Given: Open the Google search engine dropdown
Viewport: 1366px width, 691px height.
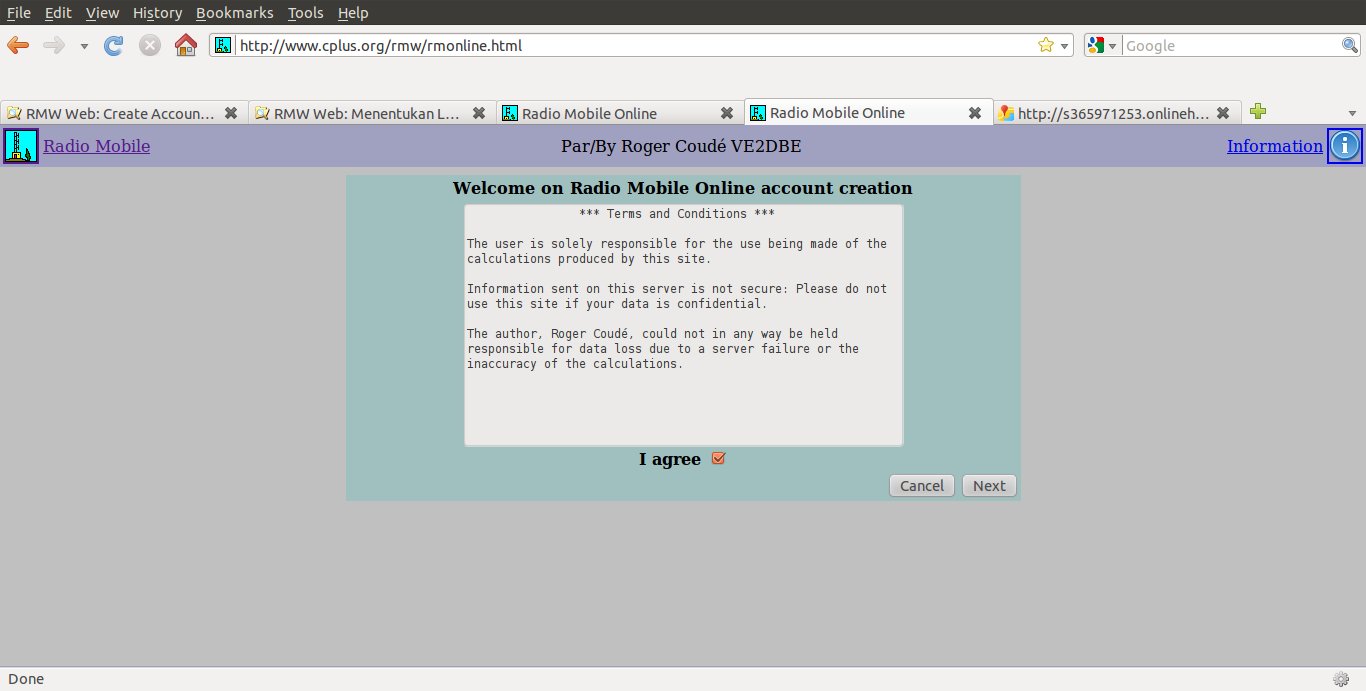Looking at the screenshot, I should [1103, 45].
